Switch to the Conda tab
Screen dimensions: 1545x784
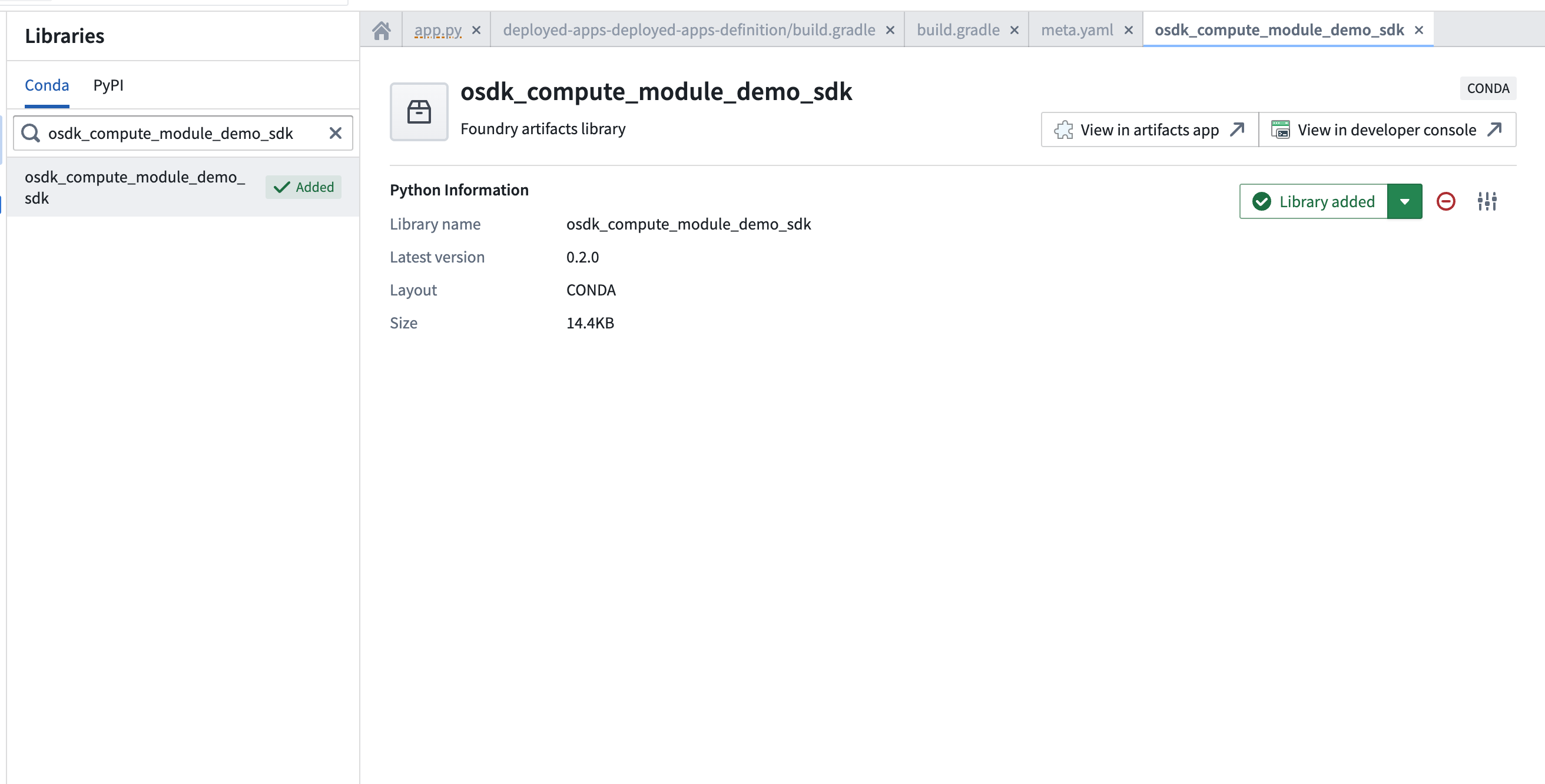point(47,85)
